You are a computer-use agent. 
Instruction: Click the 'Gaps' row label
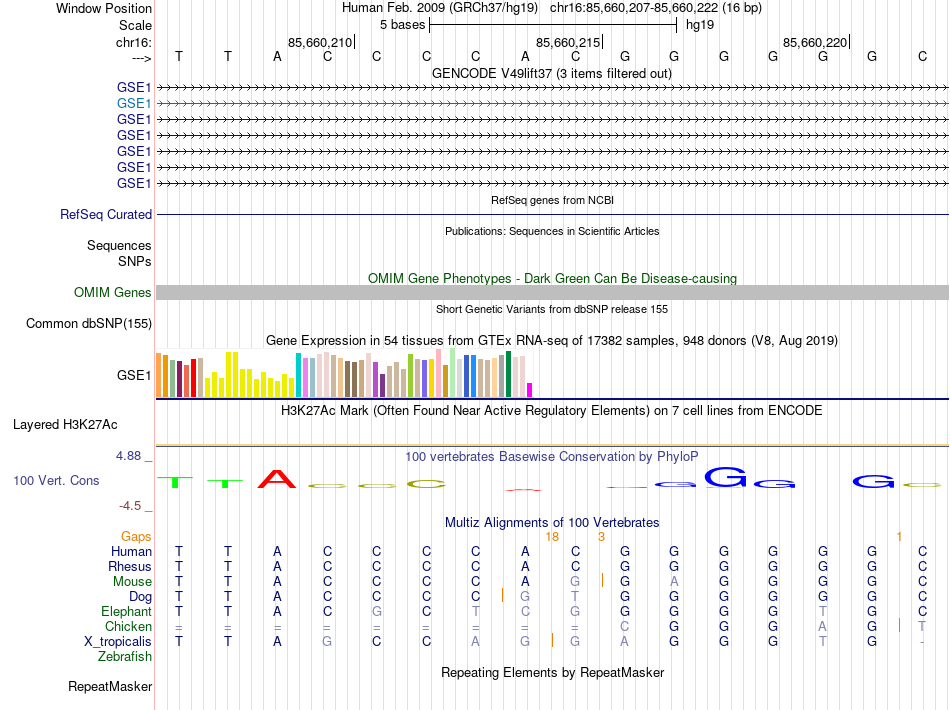136,536
